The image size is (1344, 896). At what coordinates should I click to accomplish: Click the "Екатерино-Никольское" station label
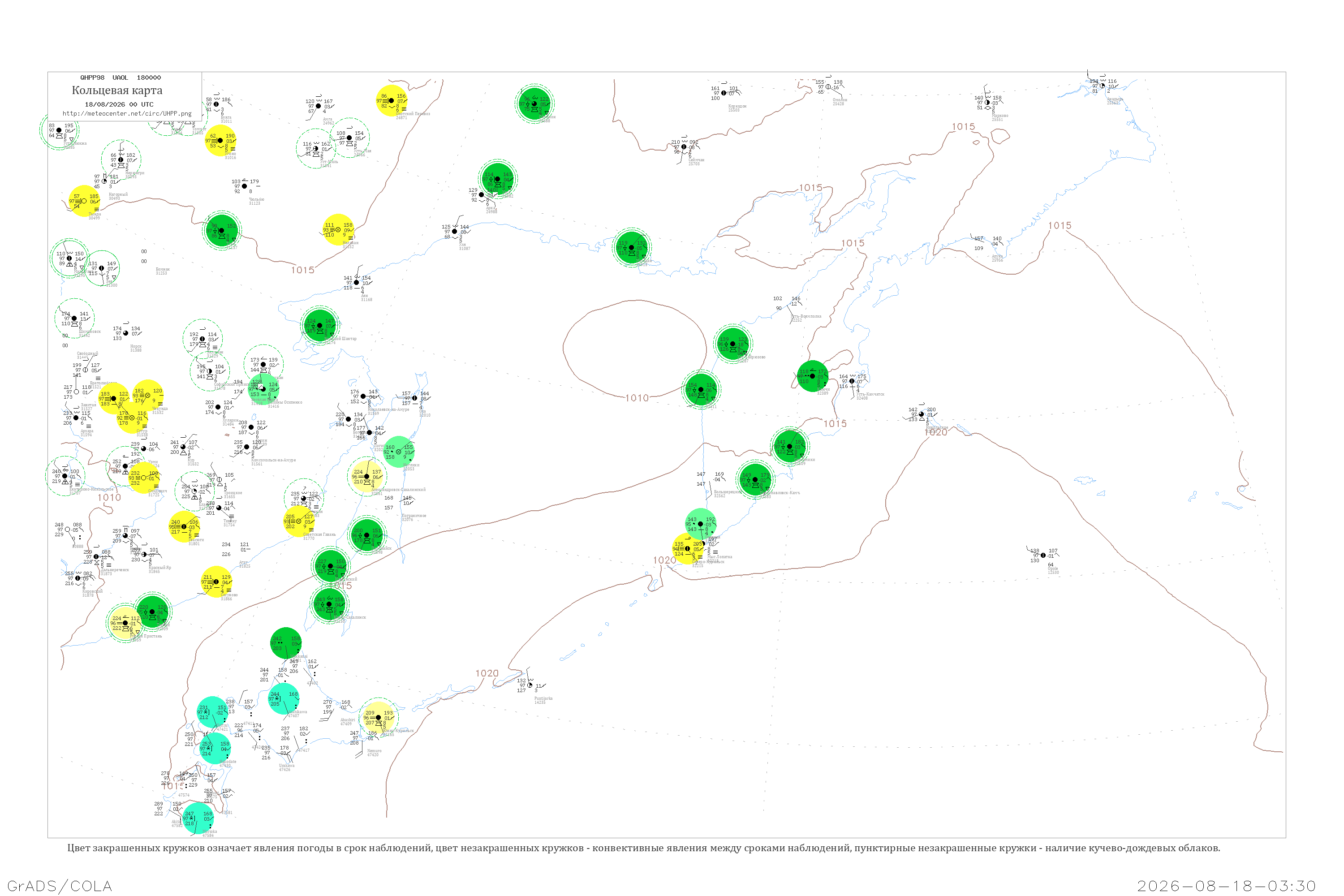point(91,490)
